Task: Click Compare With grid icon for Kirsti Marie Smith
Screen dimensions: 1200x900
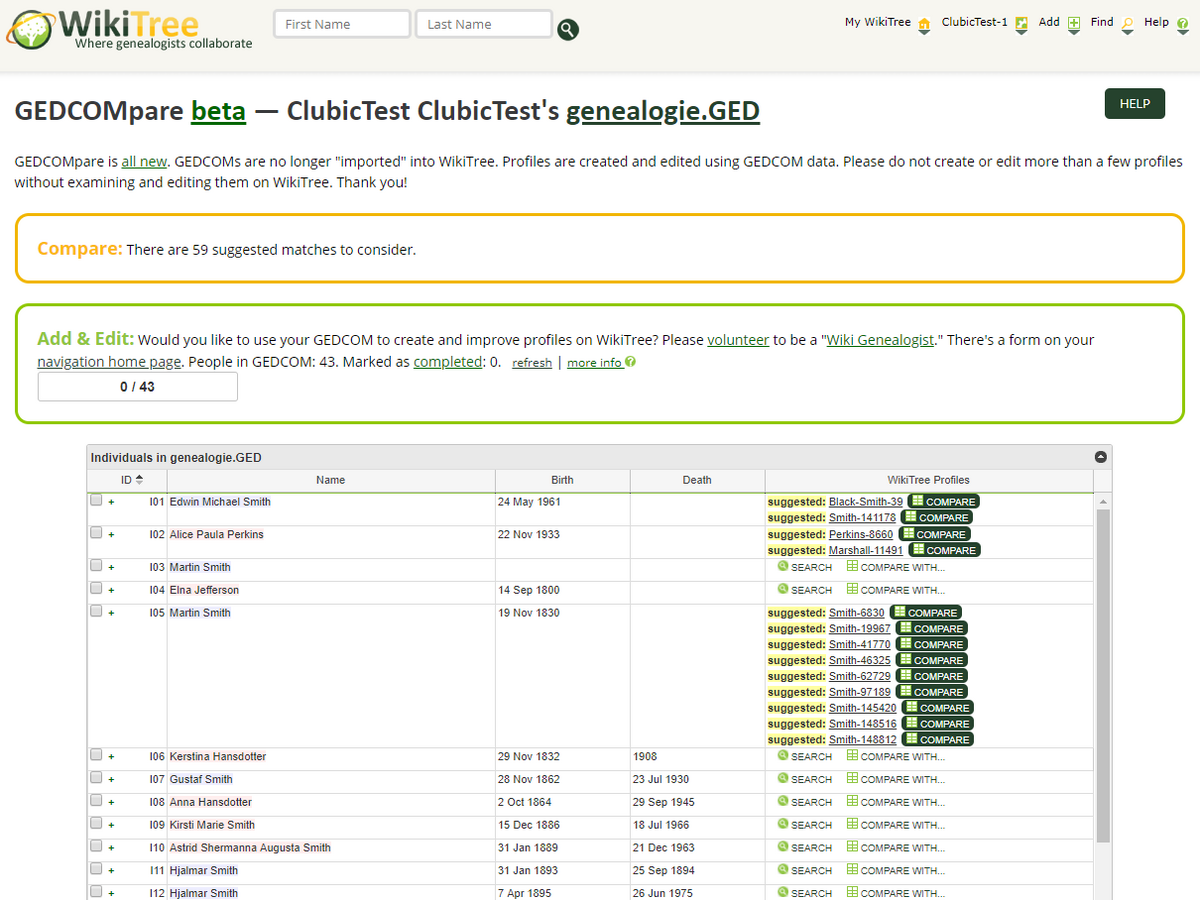Action: point(852,824)
